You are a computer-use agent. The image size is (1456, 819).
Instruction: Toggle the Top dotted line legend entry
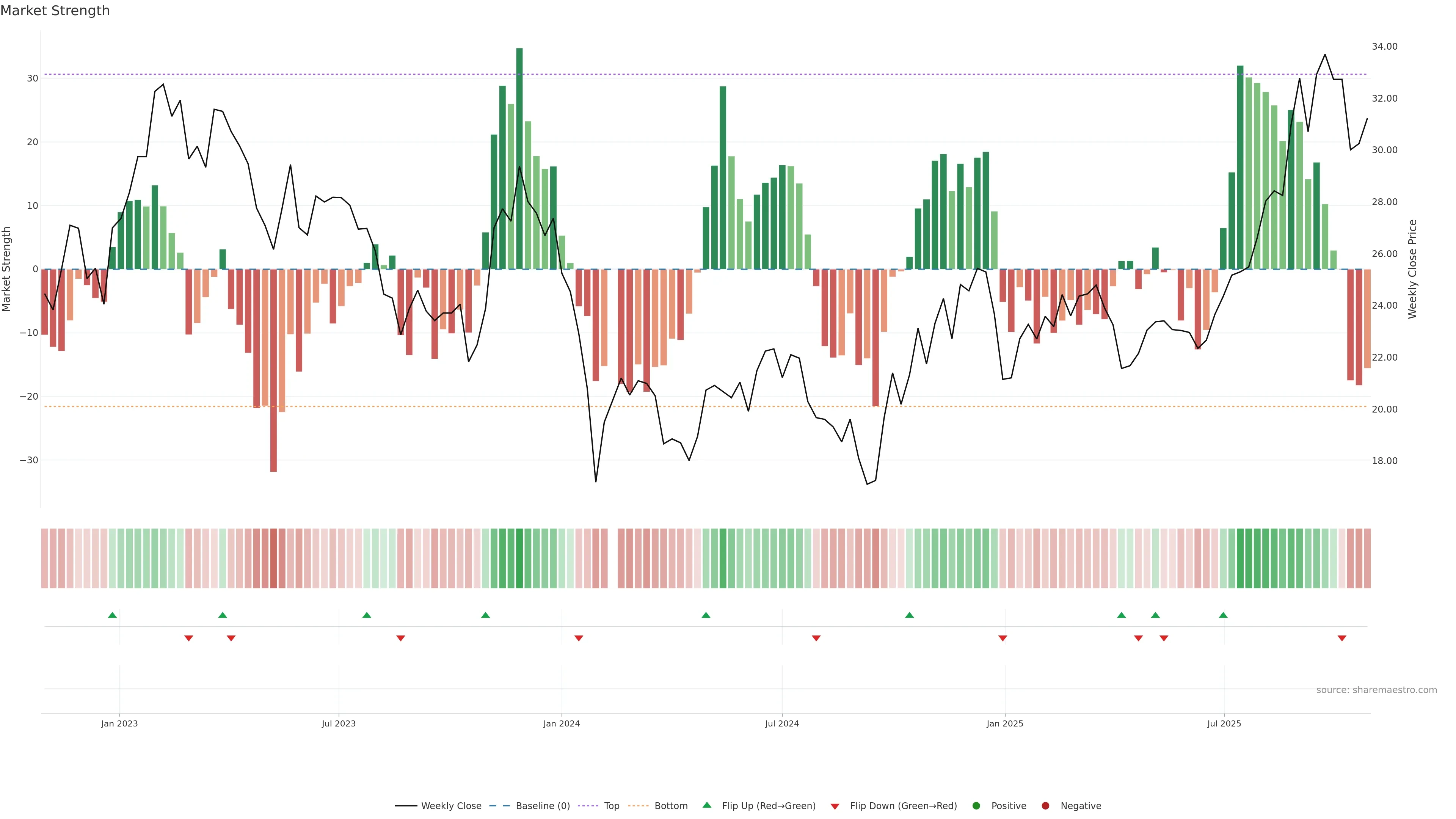pyautogui.click(x=612, y=806)
